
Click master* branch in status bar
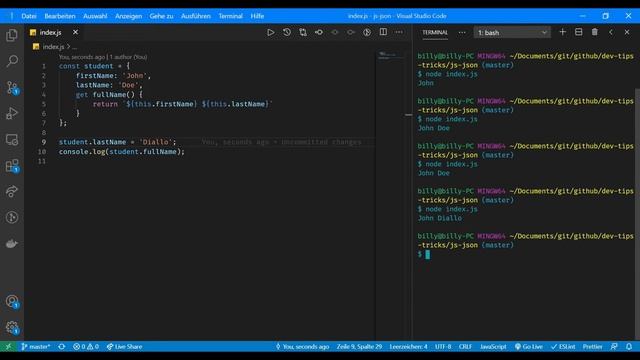[x=36, y=347]
